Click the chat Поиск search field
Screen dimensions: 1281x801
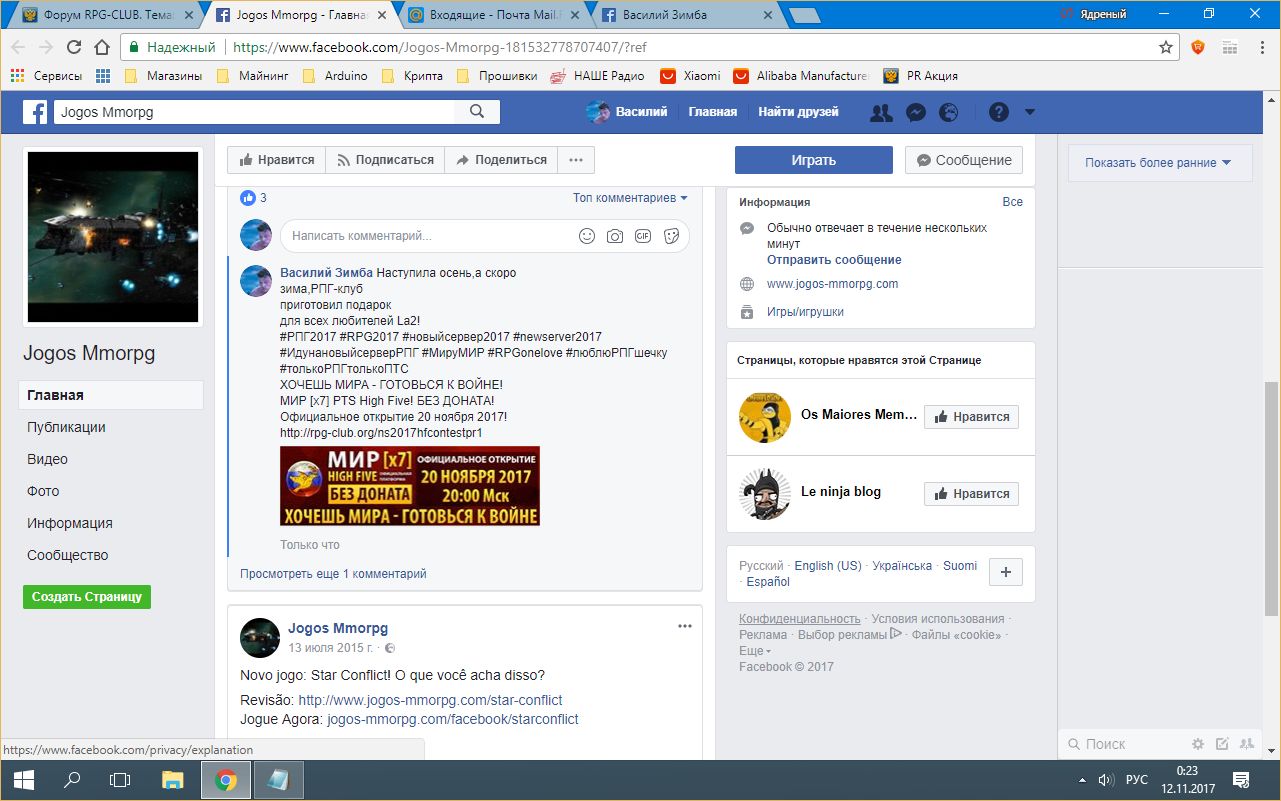pyautogui.click(x=1124, y=744)
